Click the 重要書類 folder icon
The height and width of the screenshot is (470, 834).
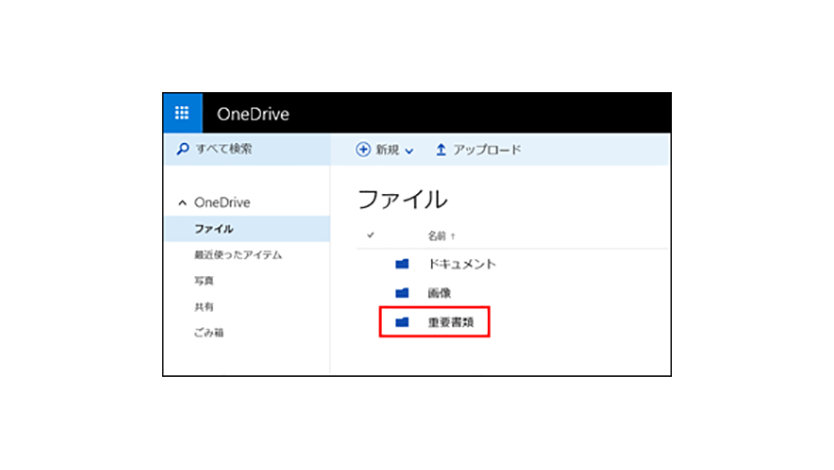coord(402,322)
